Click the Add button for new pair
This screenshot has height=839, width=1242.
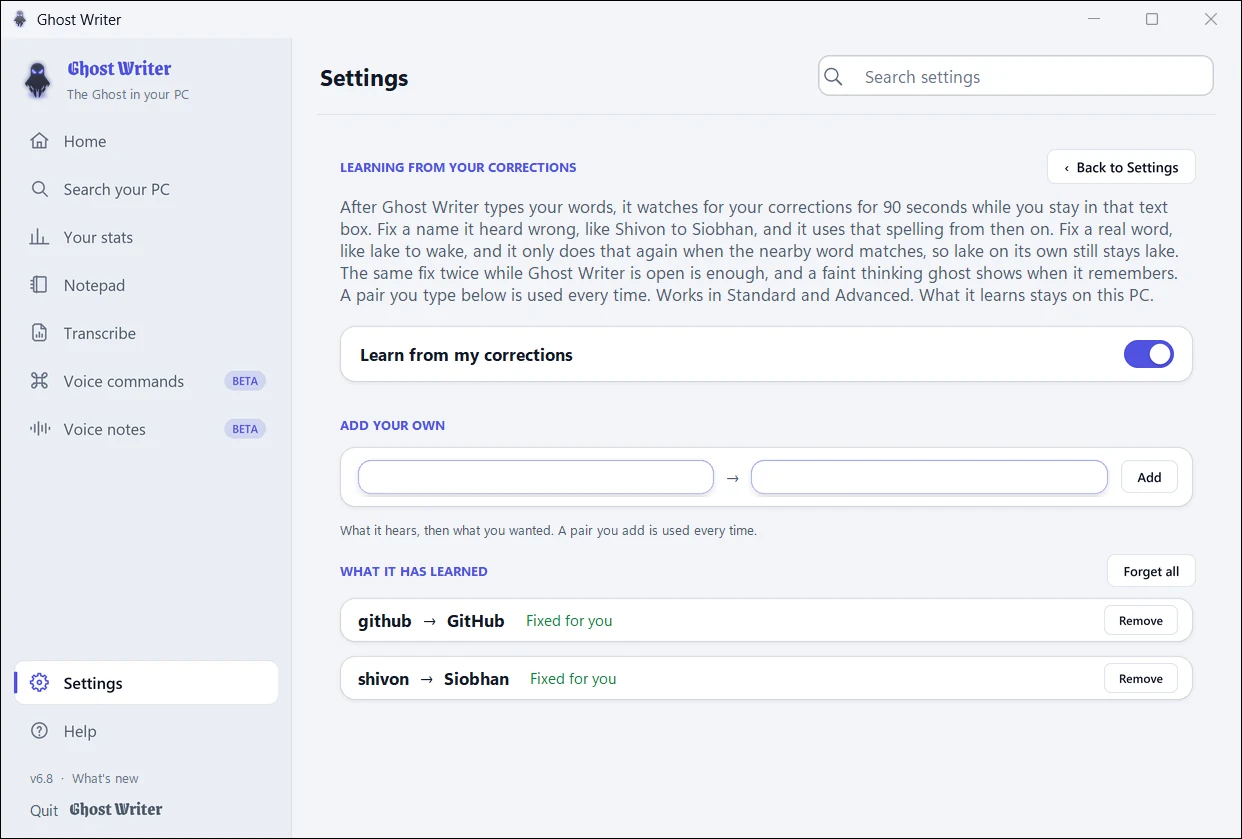pyautogui.click(x=1149, y=477)
